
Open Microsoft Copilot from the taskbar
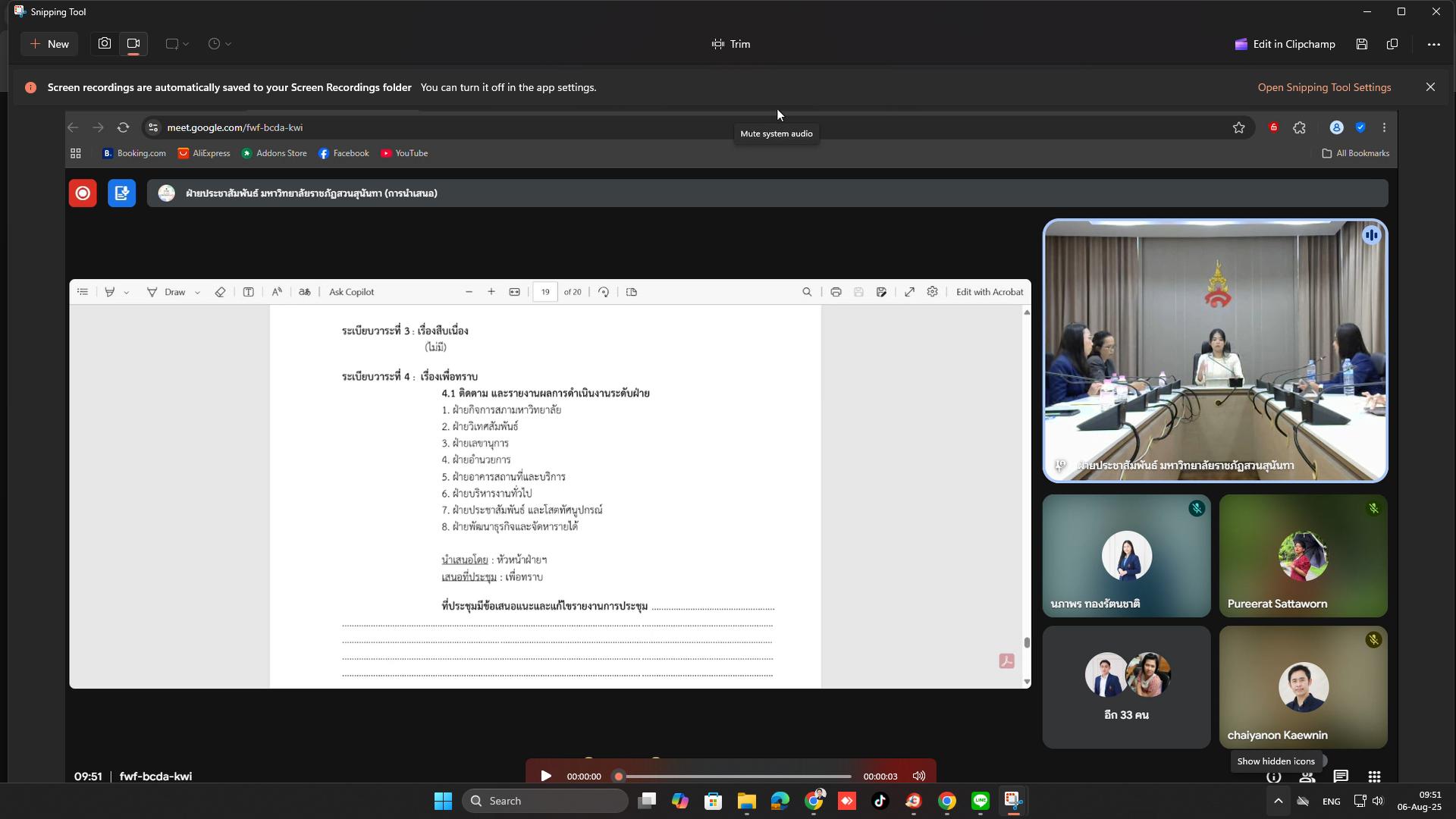click(679, 801)
